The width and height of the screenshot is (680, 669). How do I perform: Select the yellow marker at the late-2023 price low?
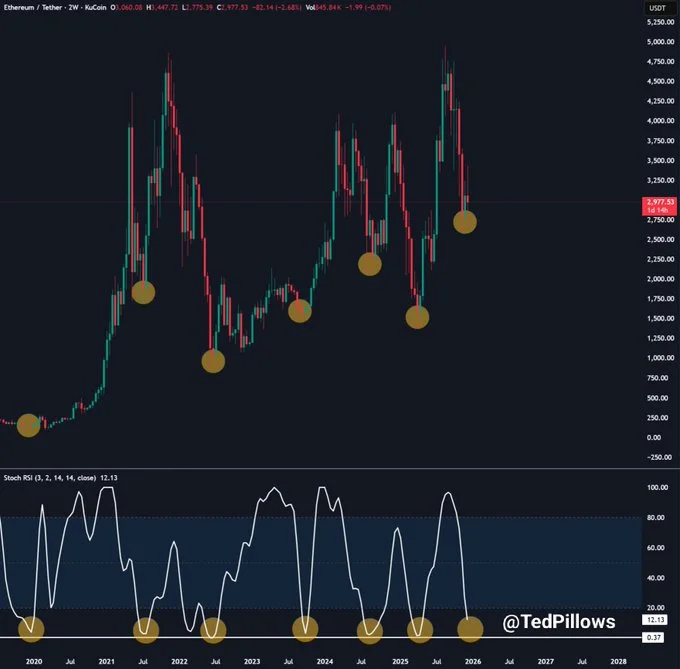pos(300,311)
